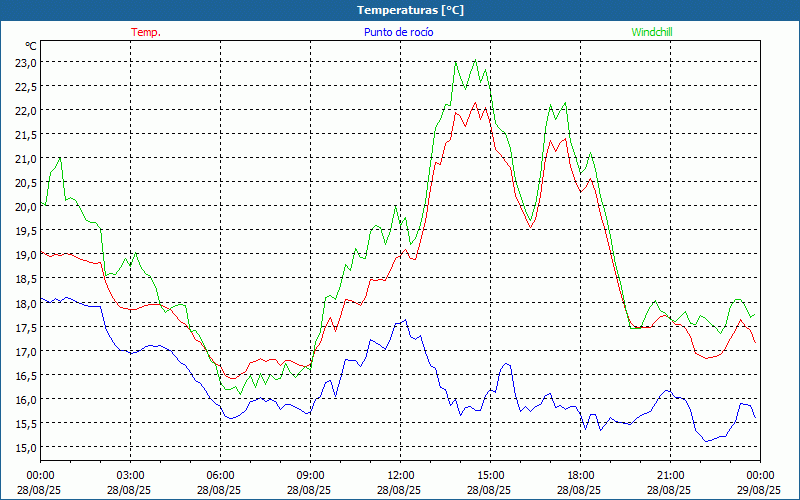Click the blue Punto de rocío legend
Image resolution: width=800 pixels, height=500 pixels.
398,32
